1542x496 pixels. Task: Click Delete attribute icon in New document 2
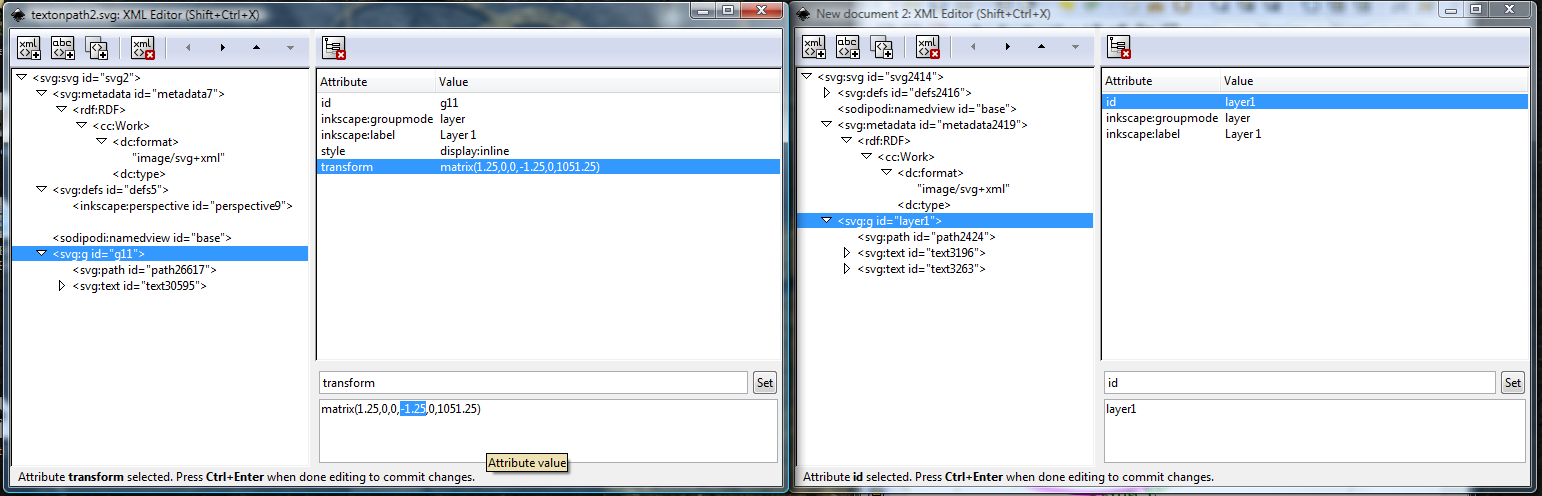point(1118,47)
